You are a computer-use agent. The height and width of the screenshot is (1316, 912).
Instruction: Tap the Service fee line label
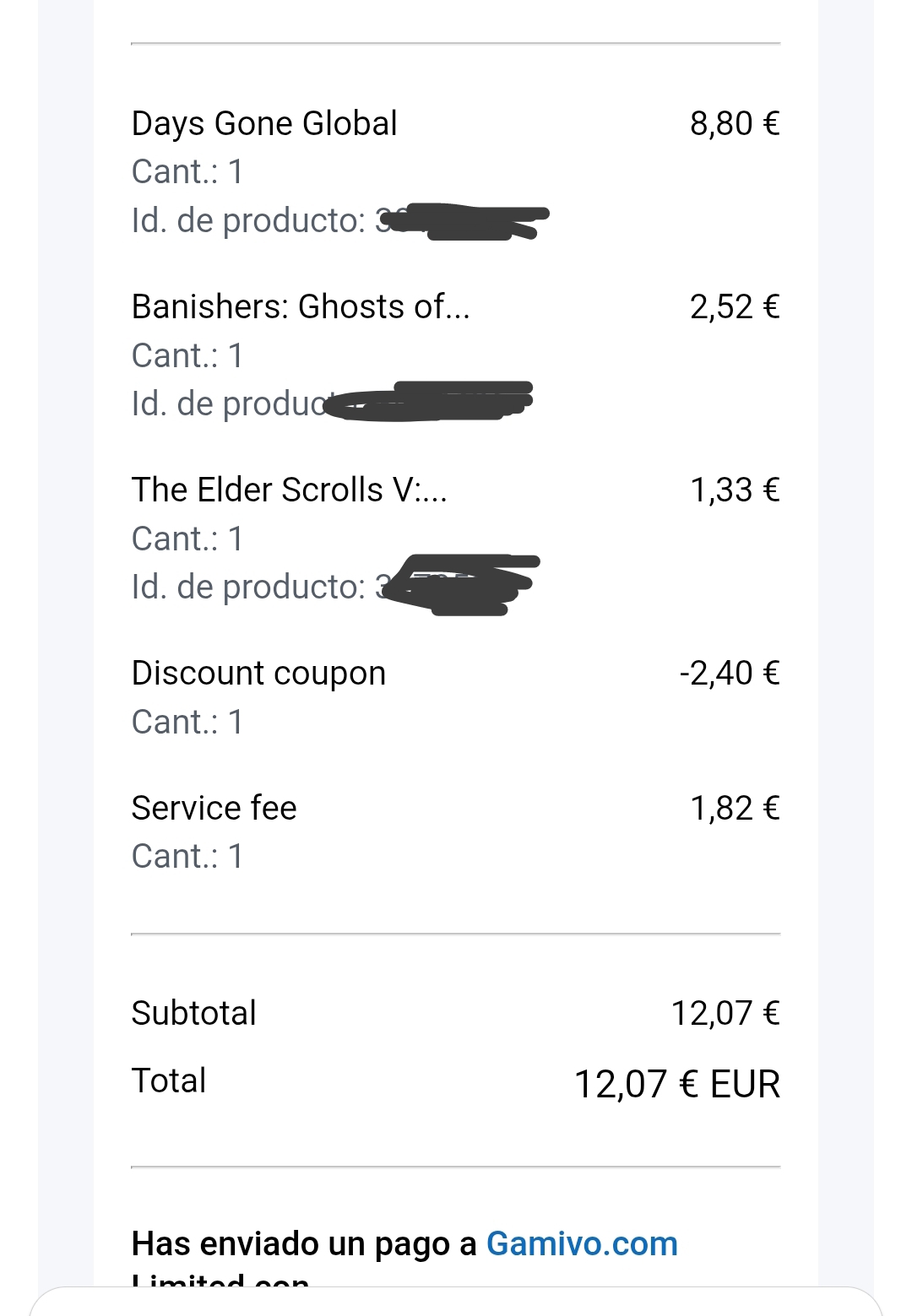[x=214, y=808]
